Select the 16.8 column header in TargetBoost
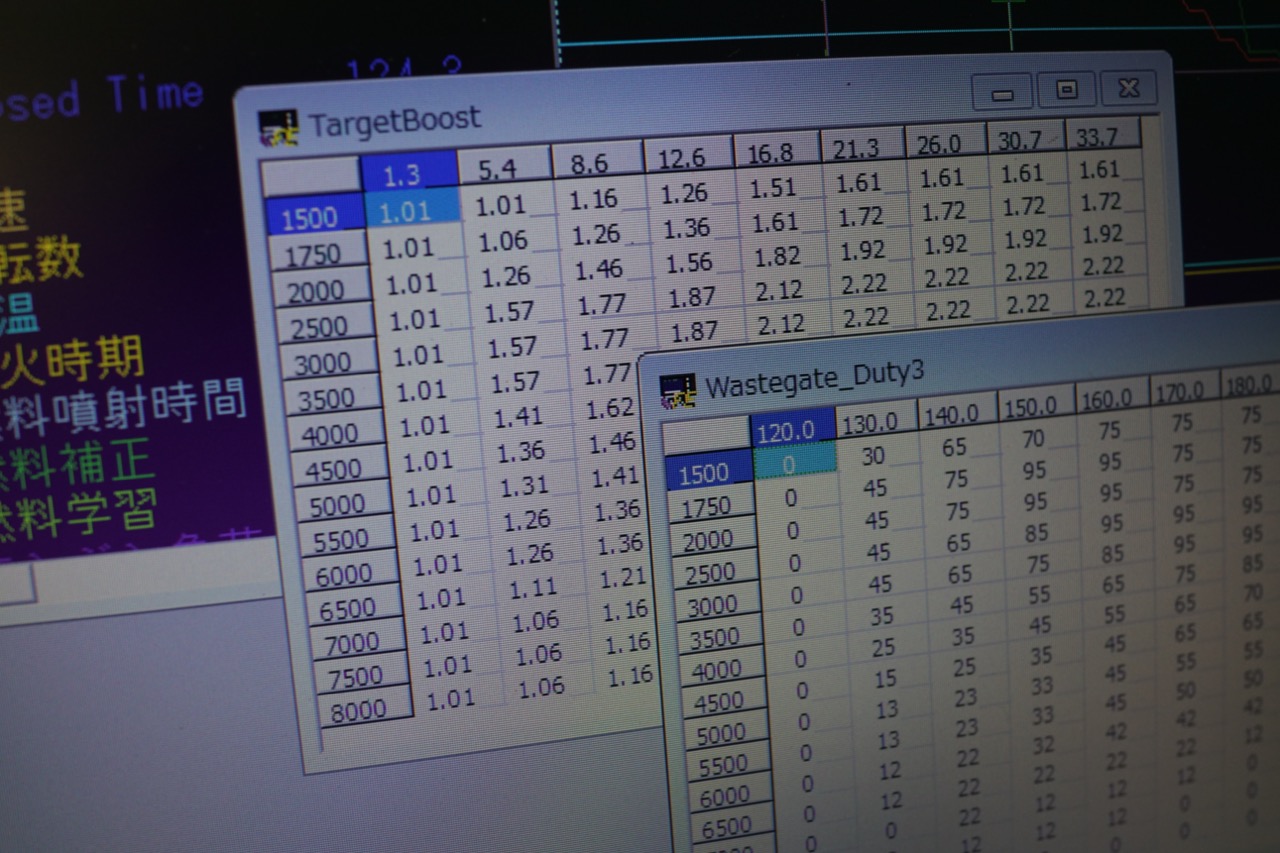Viewport: 1280px width, 853px height. pyautogui.click(x=776, y=150)
